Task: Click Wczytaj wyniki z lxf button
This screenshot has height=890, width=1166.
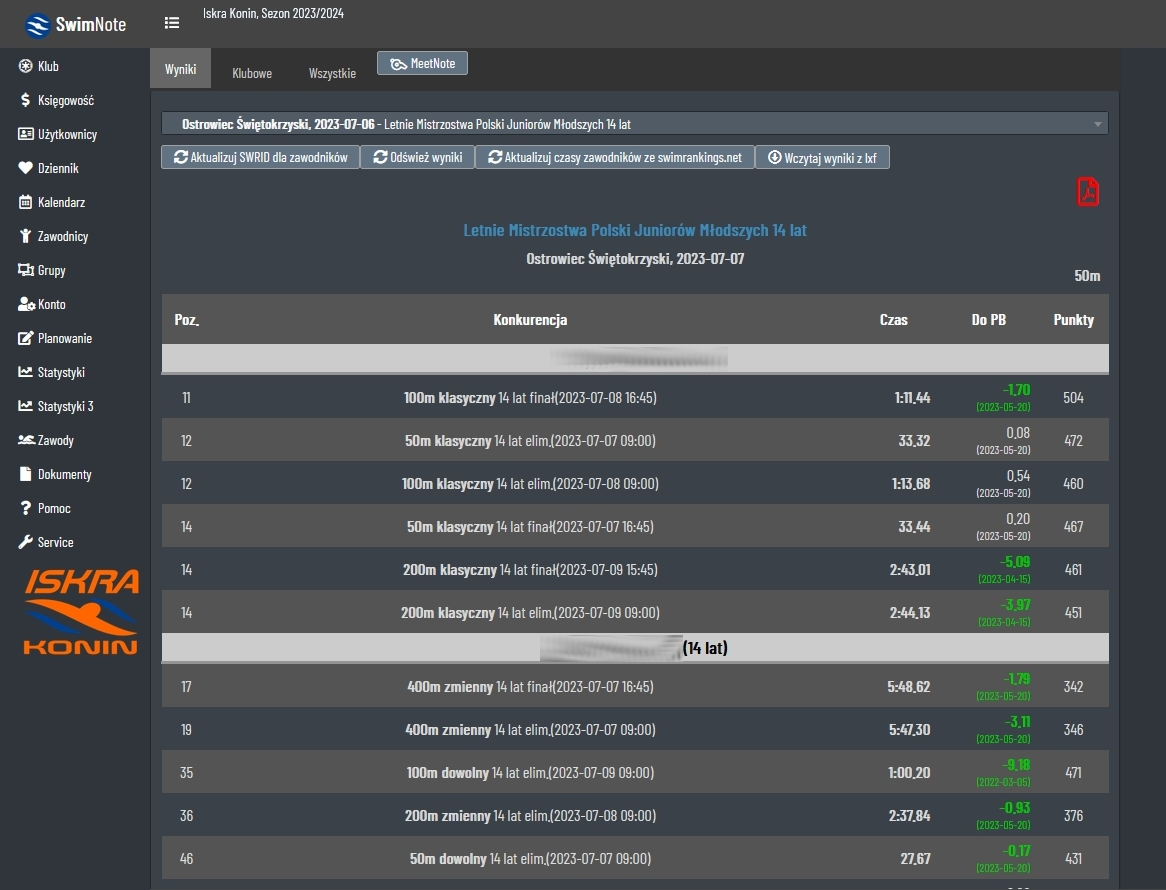Action: click(822, 157)
